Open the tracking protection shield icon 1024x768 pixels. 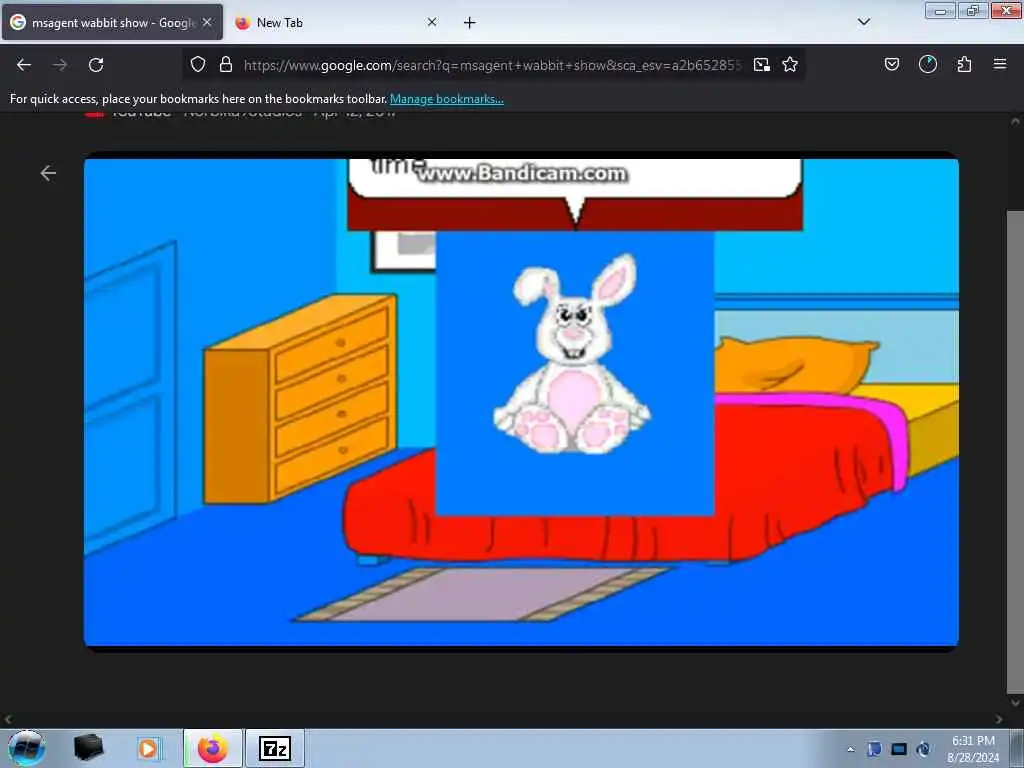pos(198,64)
